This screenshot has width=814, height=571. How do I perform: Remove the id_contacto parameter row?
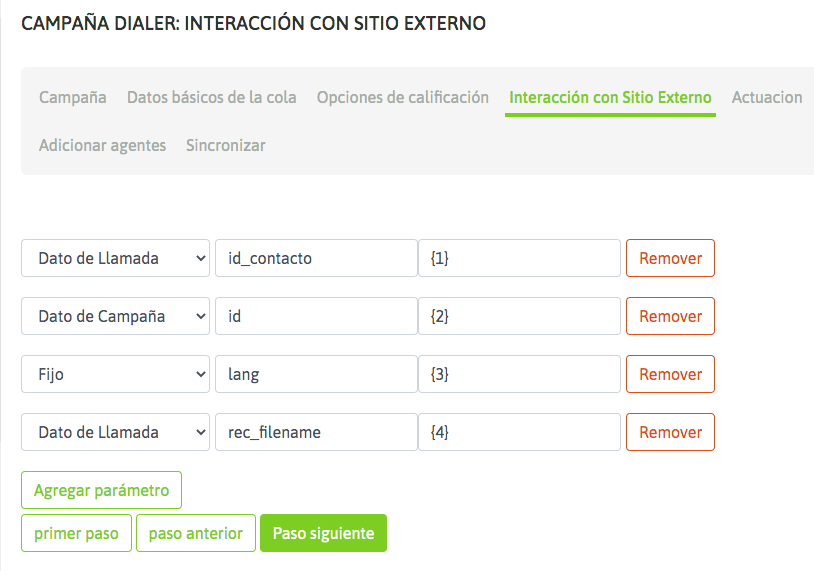(670, 258)
